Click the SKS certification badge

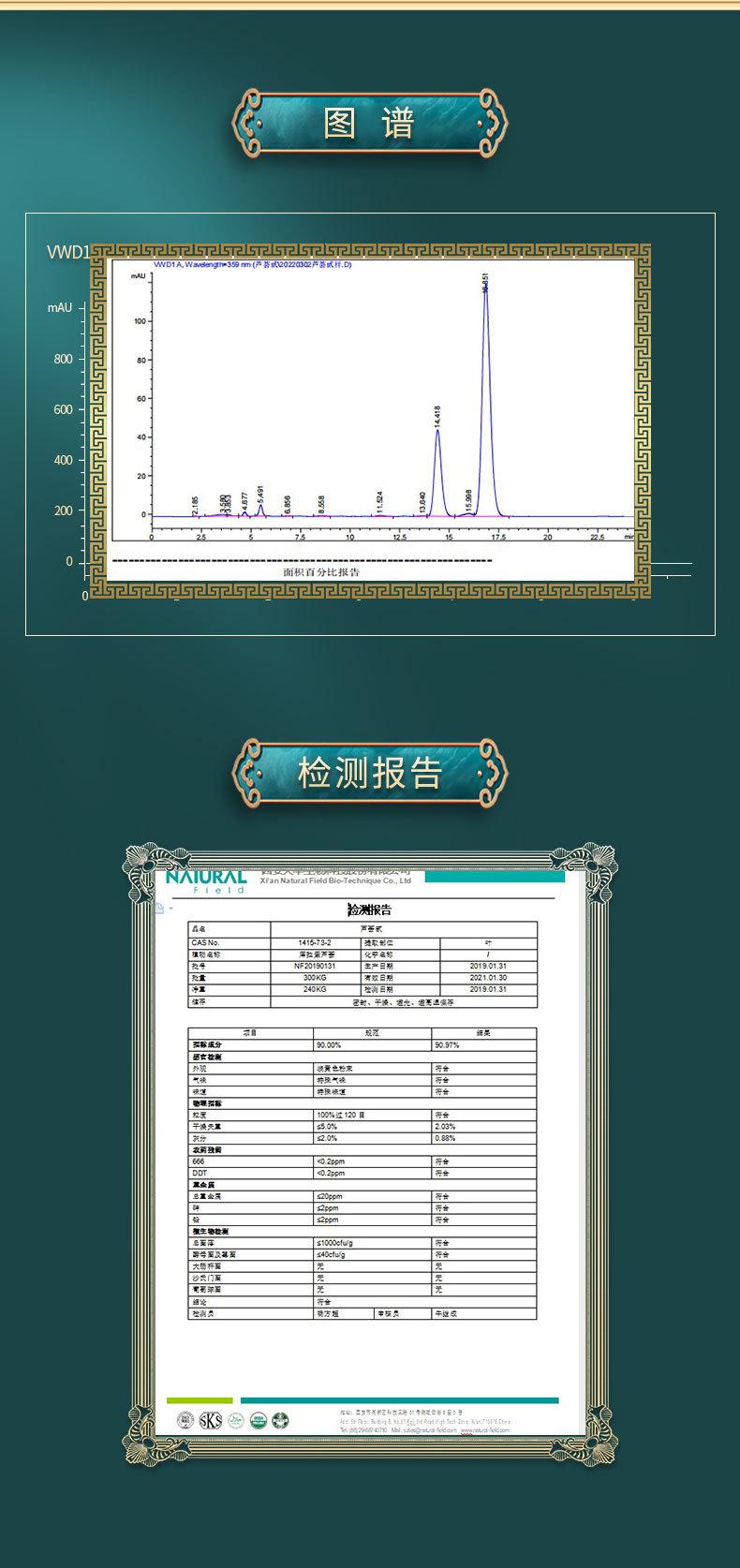pos(211,1420)
